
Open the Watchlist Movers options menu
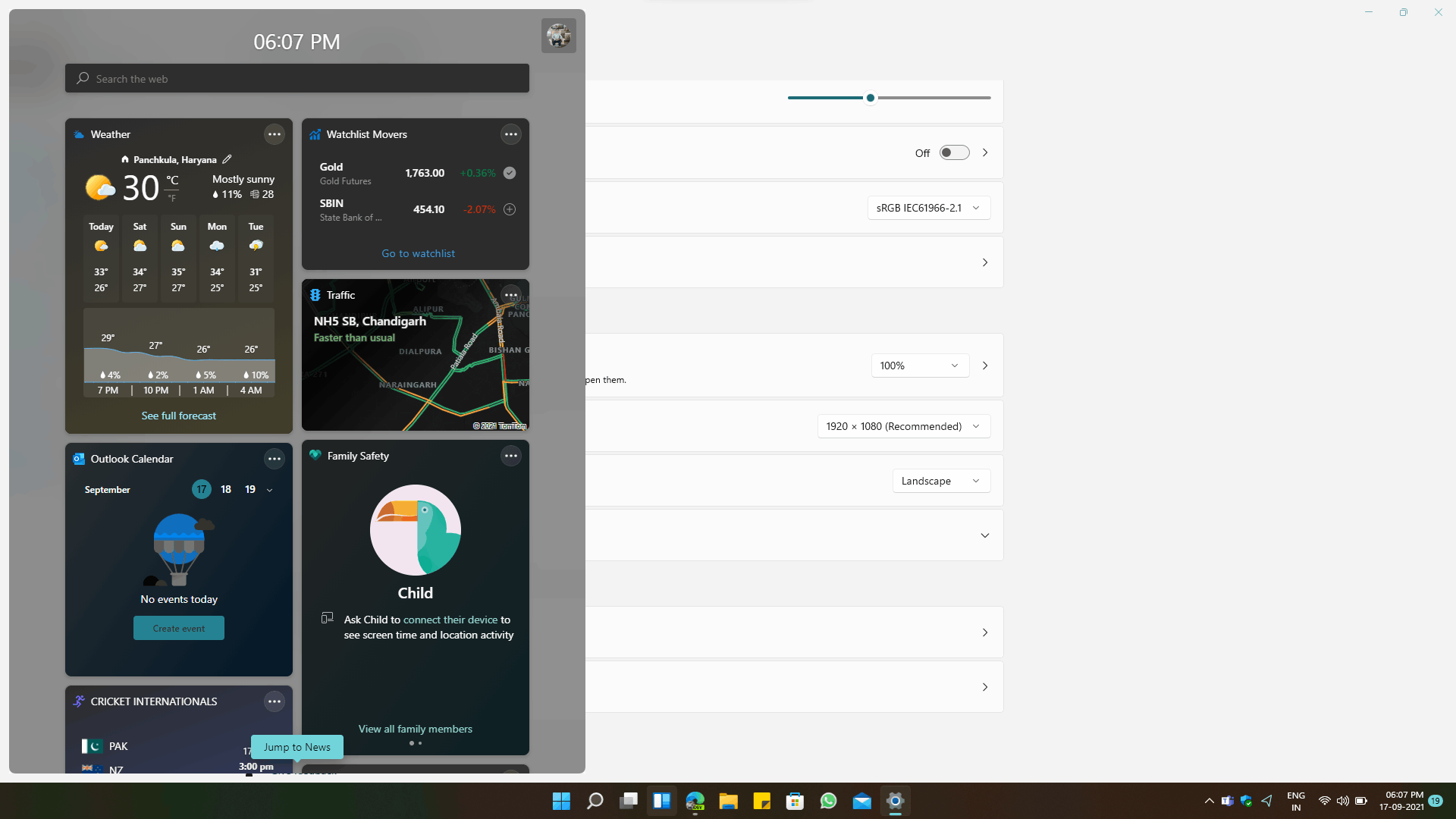[x=510, y=134]
